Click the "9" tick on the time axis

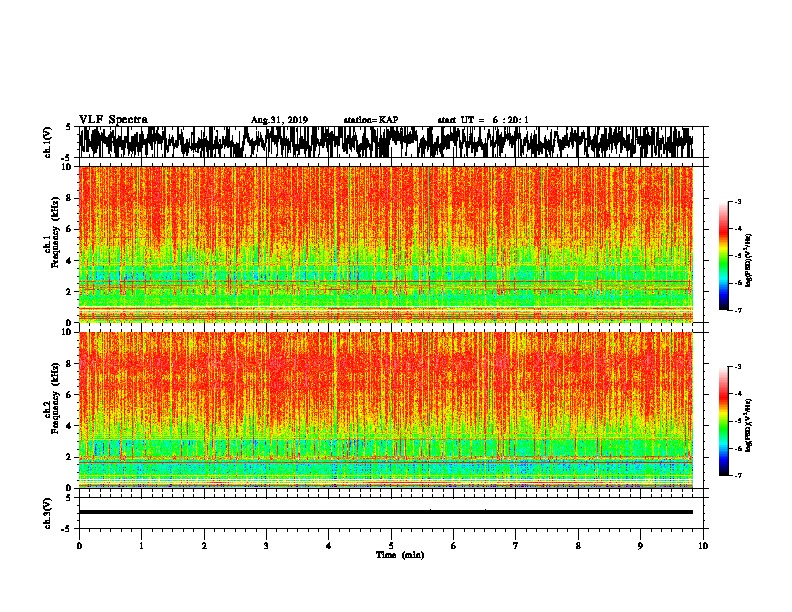click(x=640, y=546)
